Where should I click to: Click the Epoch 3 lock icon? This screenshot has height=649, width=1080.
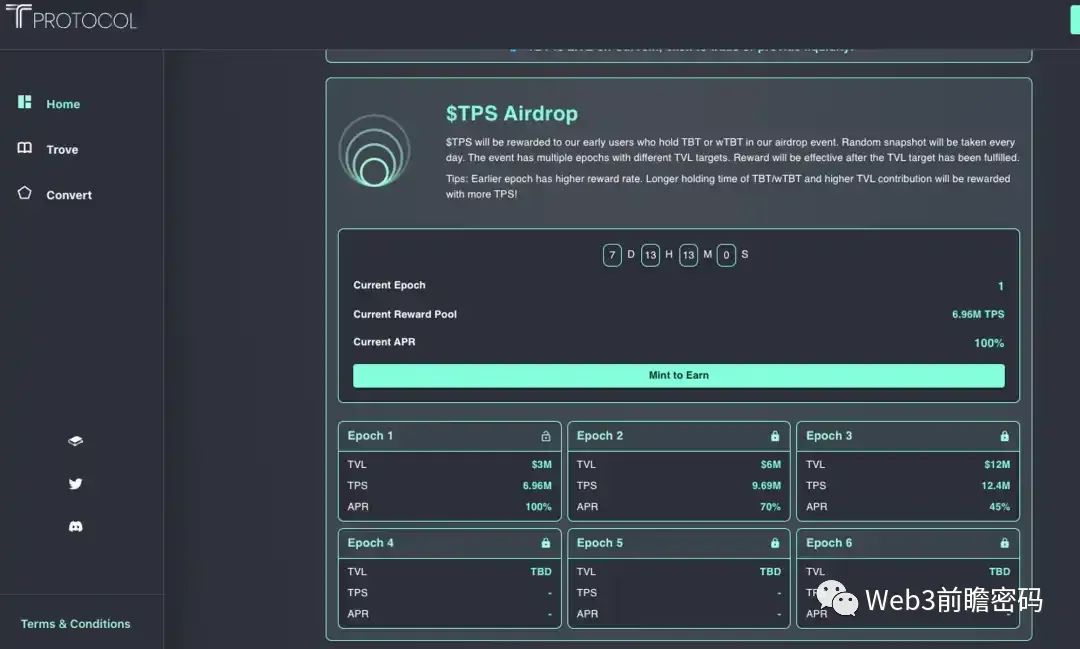click(1004, 436)
